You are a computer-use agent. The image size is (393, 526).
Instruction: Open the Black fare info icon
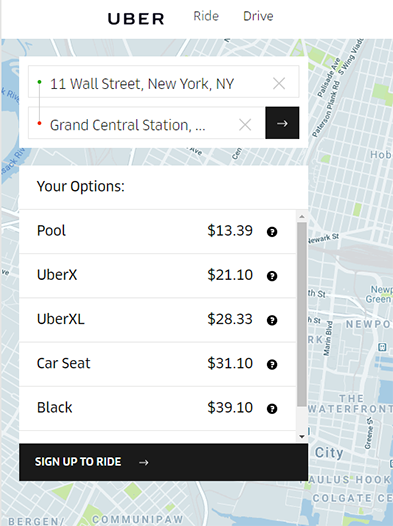272,409
